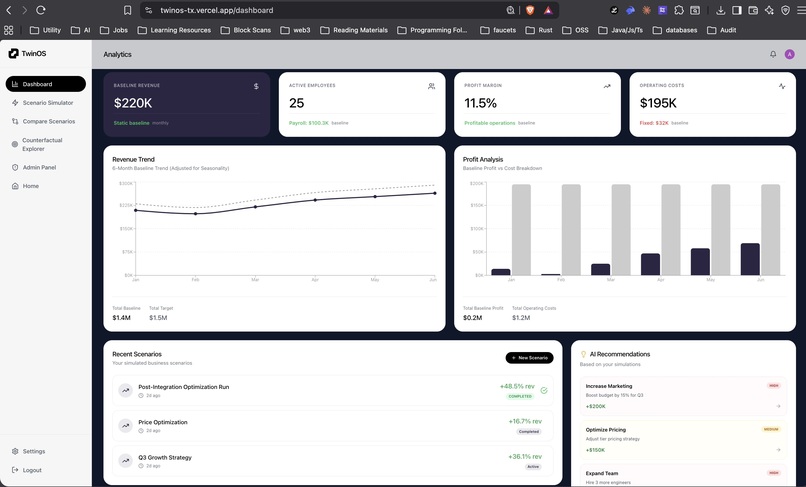Open the Q3 Growth Strategy scenario

pyautogui.click(x=333, y=461)
